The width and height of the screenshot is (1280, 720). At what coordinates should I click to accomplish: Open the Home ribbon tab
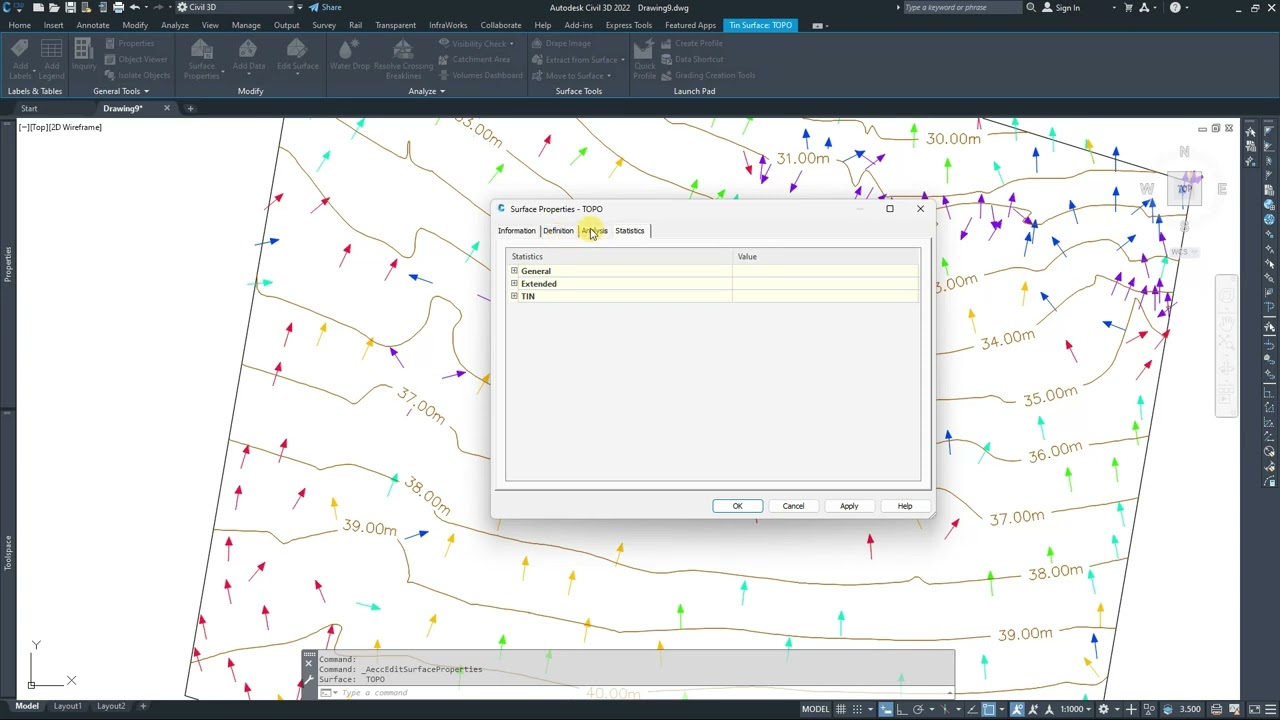tap(19, 25)
